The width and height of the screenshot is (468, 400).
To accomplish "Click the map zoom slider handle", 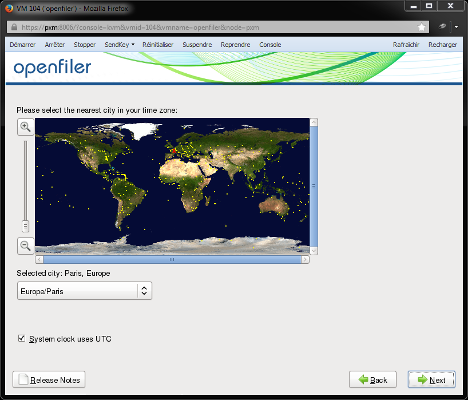I will pos(25,226).
